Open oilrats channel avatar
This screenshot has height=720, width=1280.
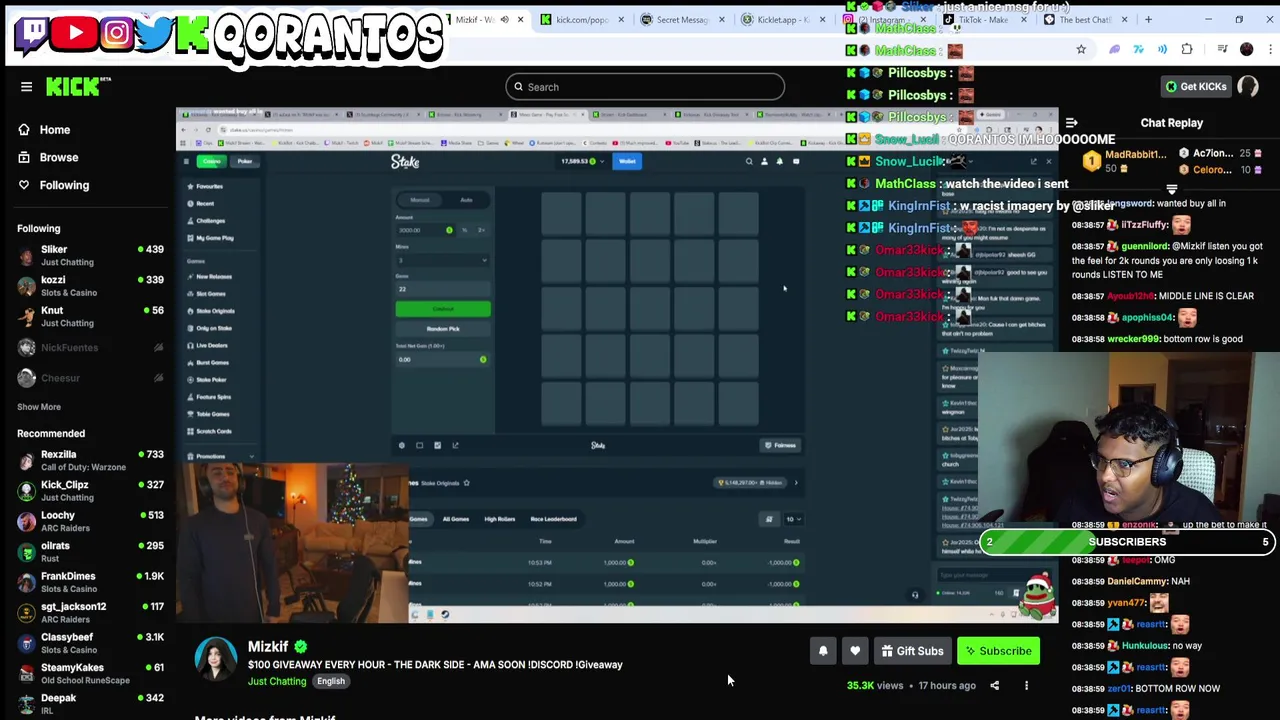coord(26,552)
